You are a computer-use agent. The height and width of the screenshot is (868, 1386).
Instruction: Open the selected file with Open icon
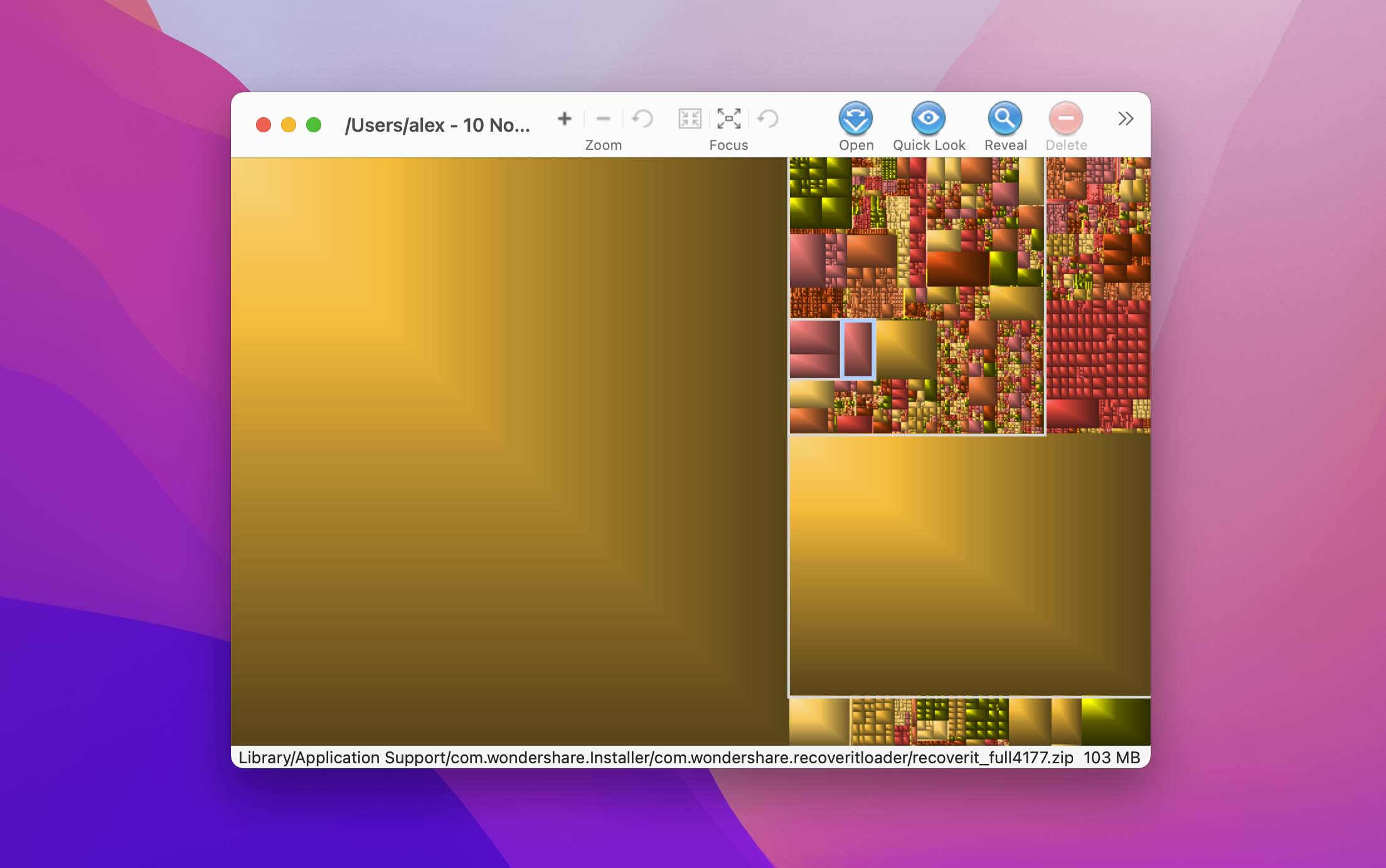tap(856, 118)
